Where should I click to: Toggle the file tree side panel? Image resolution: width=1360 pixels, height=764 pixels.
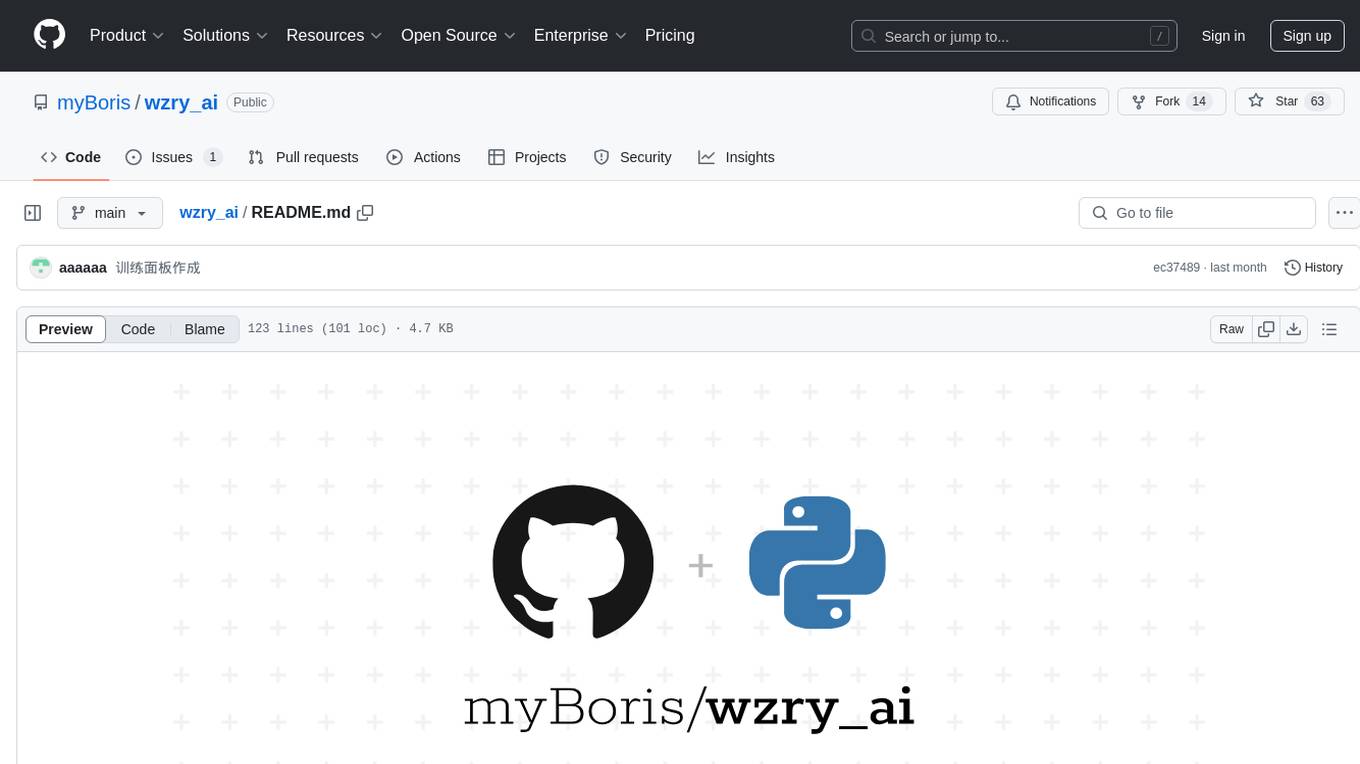pyautogui.click(x=33, y=213)
